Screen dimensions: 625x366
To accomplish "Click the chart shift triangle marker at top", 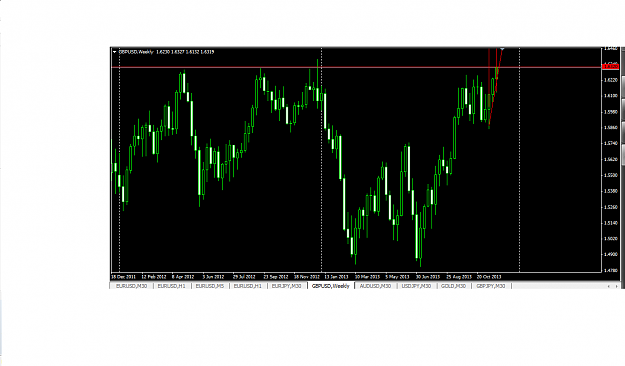I will (502, 49).
